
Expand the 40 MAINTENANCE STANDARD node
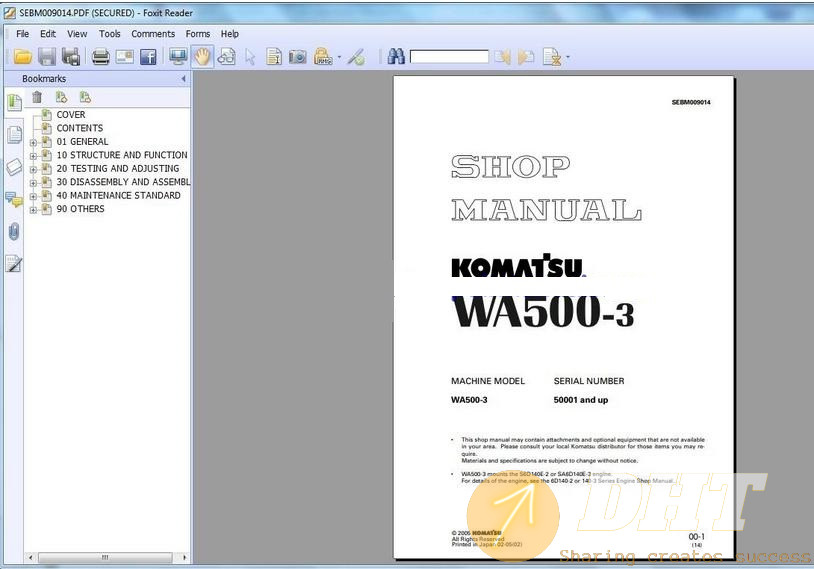click(33, 196)
